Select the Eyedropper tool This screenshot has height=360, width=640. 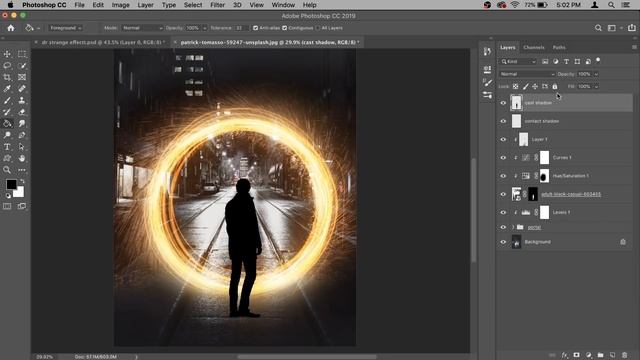pyautogui.click(x=7, y=89)
